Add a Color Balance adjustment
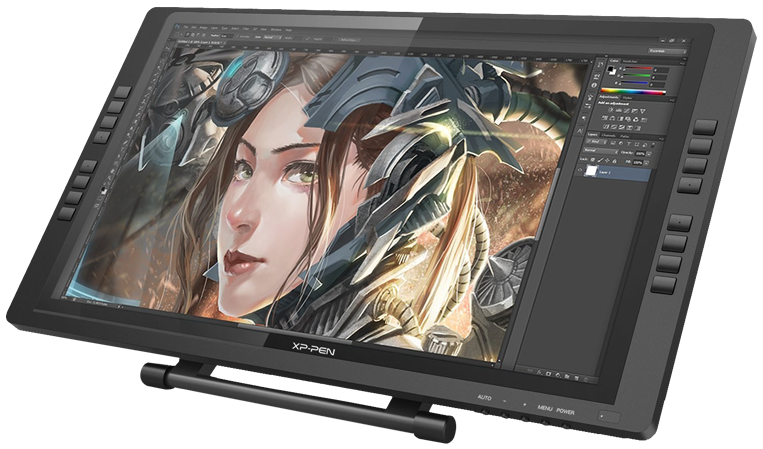 tap(612, 119)
